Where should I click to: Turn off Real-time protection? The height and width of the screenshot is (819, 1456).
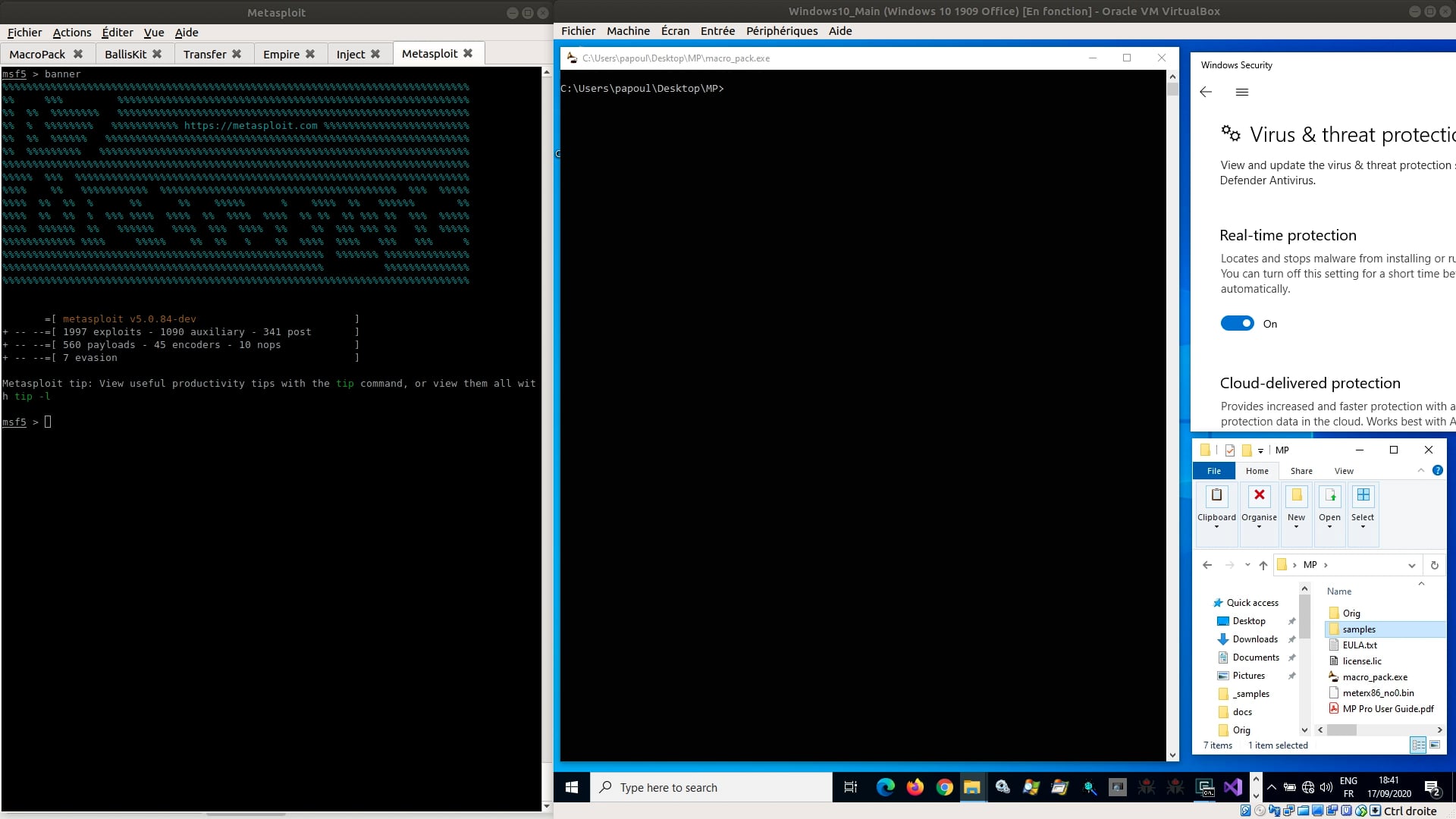(x=1237, y=323)
